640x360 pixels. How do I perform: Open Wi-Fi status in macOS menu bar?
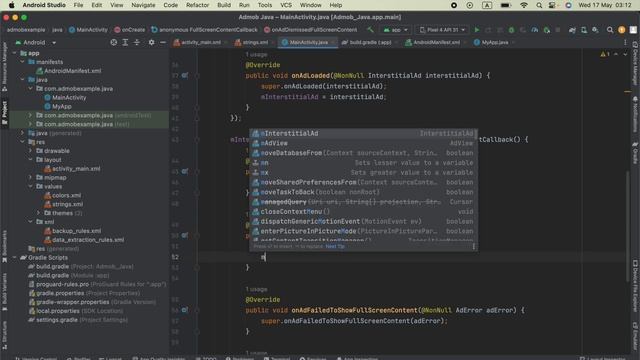524,5
